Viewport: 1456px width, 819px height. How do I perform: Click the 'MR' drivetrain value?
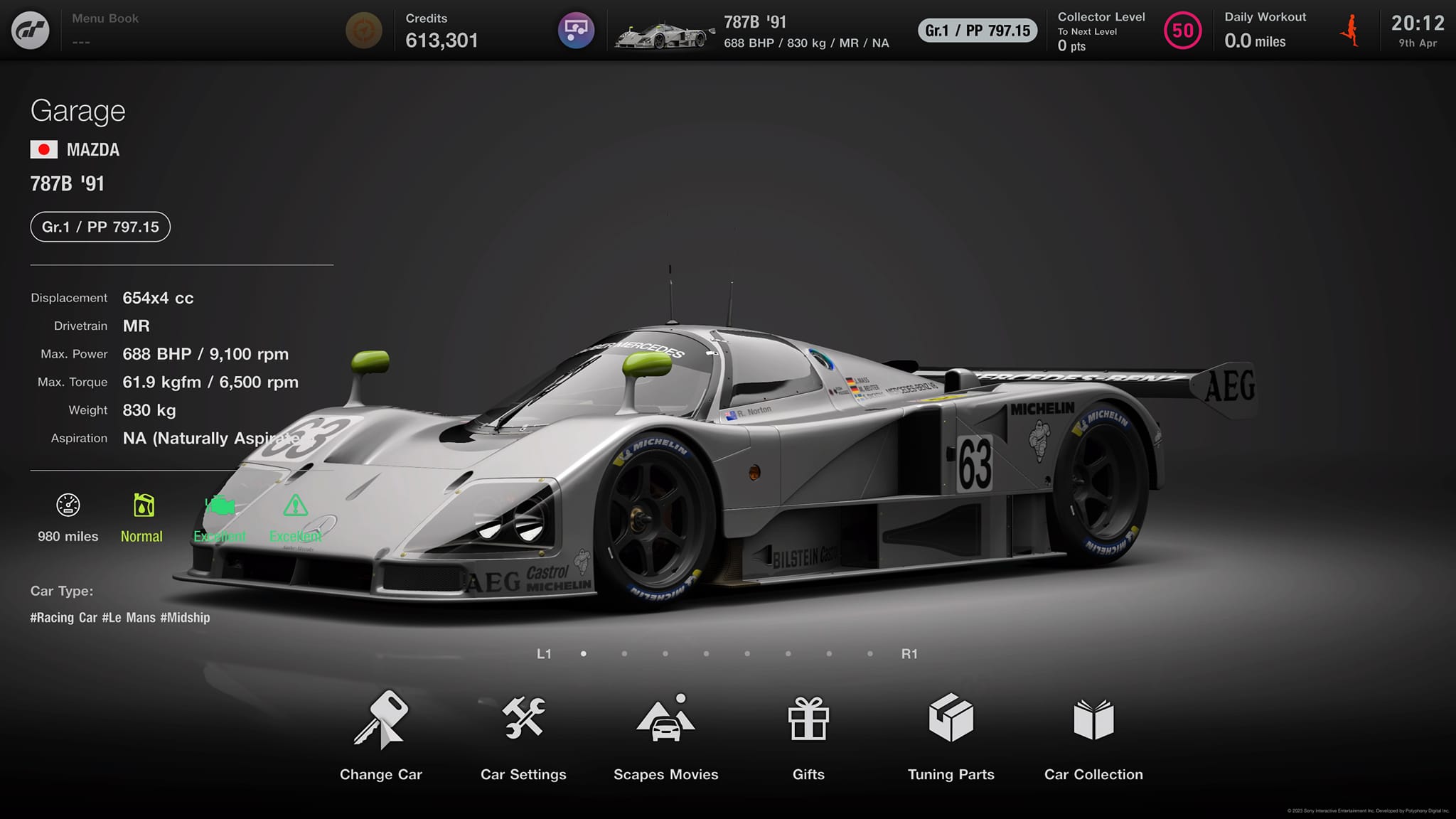pos(136,326)
